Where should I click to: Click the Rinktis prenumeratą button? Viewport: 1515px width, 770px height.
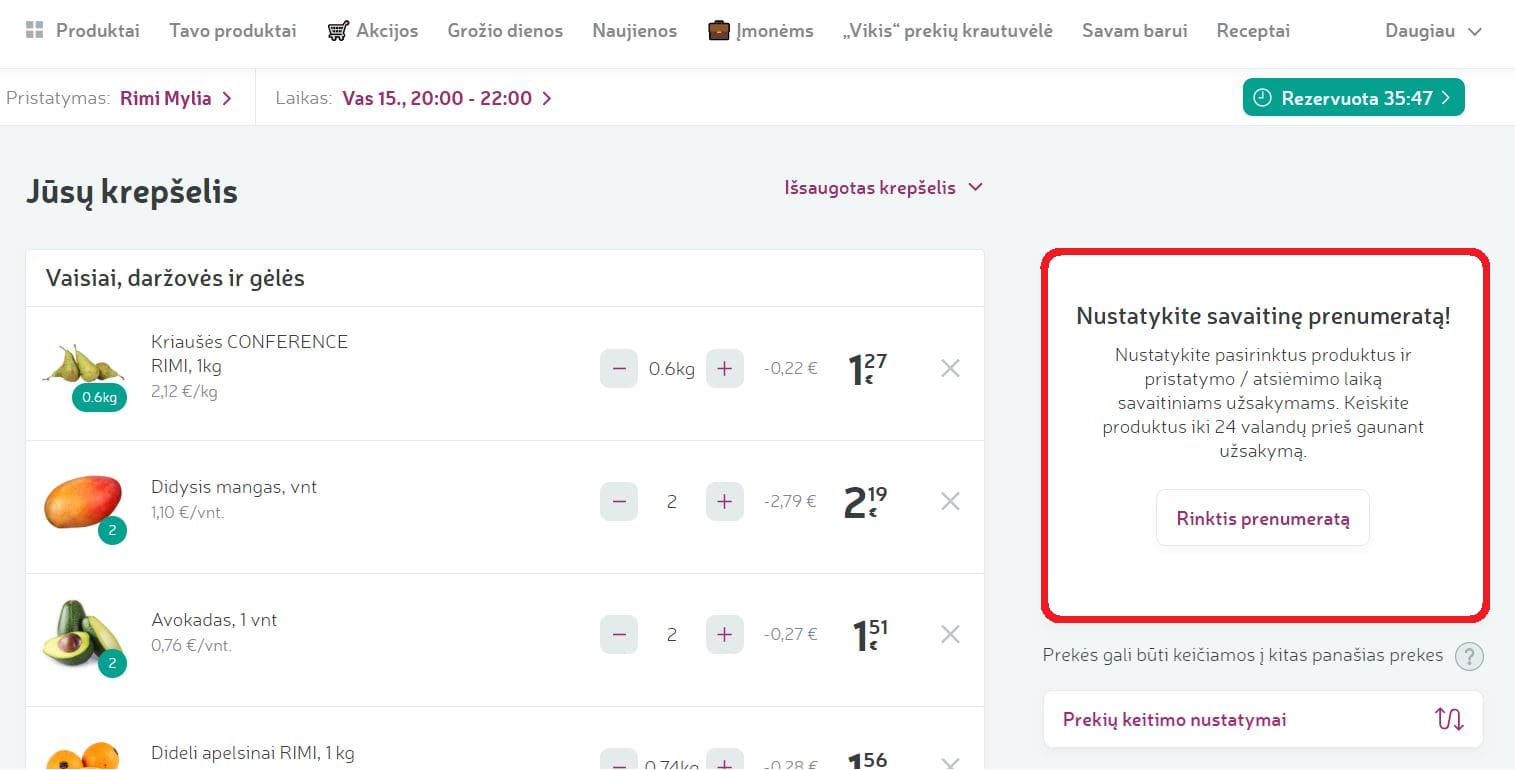click(1262, 518)
